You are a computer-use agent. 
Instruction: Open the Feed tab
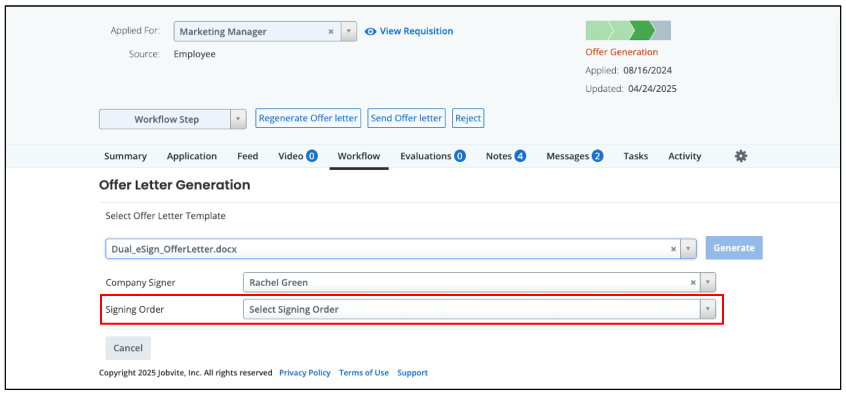tap(248, 156)
